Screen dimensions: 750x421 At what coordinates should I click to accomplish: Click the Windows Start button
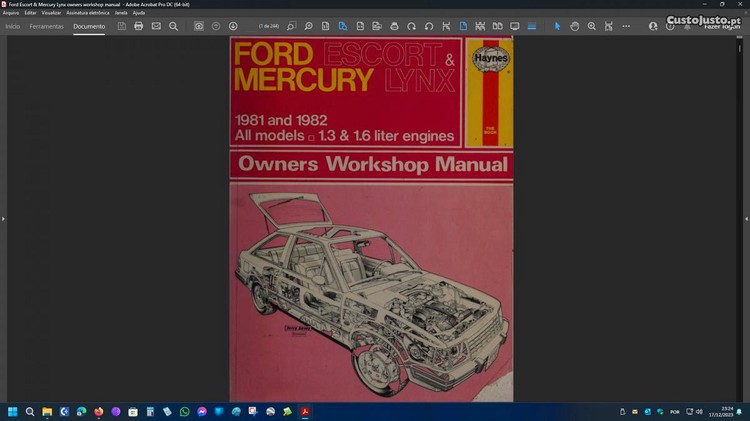pyautogui.click(x=13, y=411)
